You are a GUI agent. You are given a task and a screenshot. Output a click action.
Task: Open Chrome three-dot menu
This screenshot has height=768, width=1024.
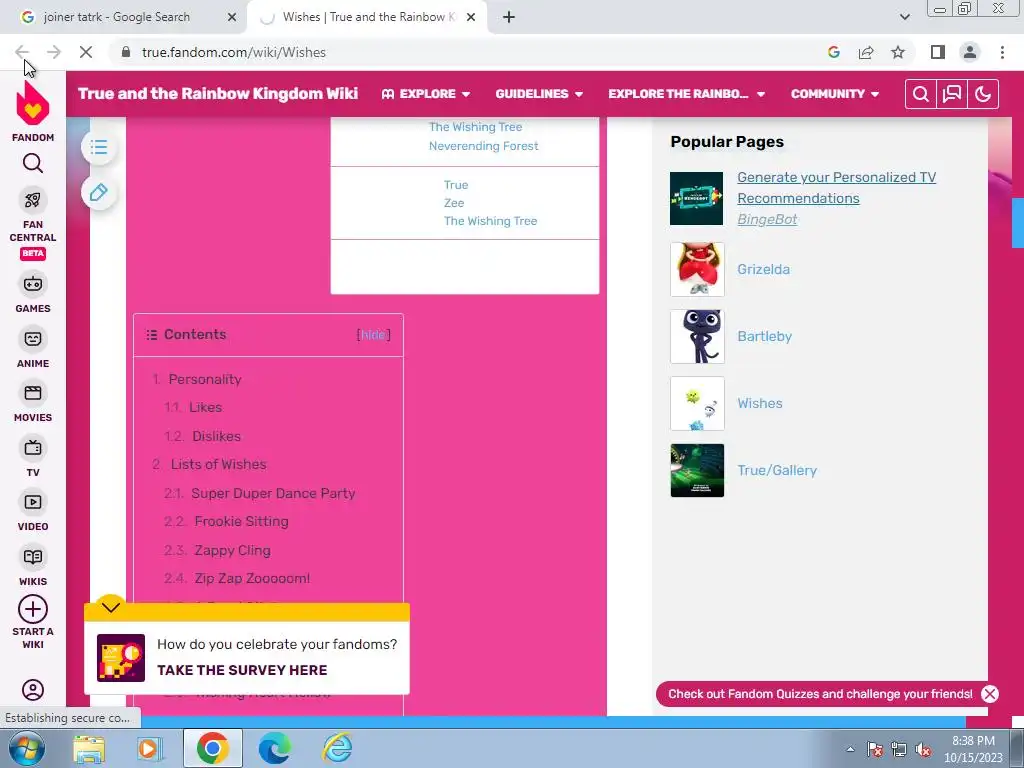click(x=1002, y=52)
